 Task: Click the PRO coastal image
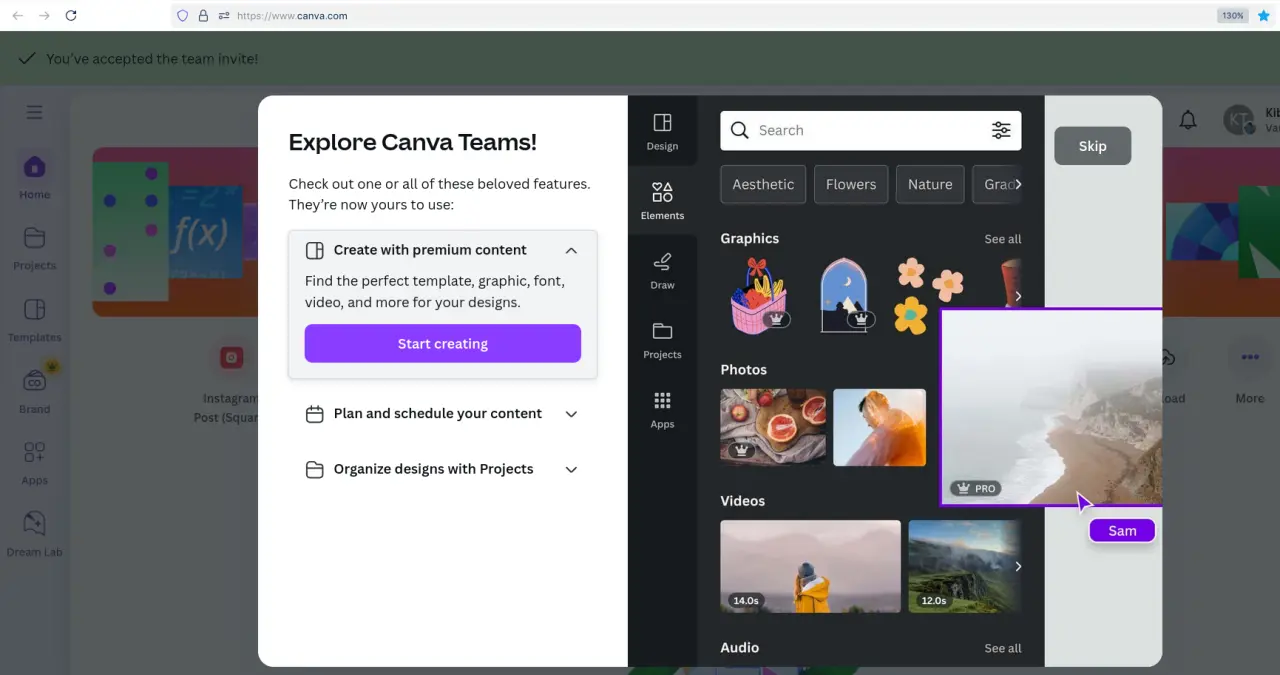[1052, 407]
